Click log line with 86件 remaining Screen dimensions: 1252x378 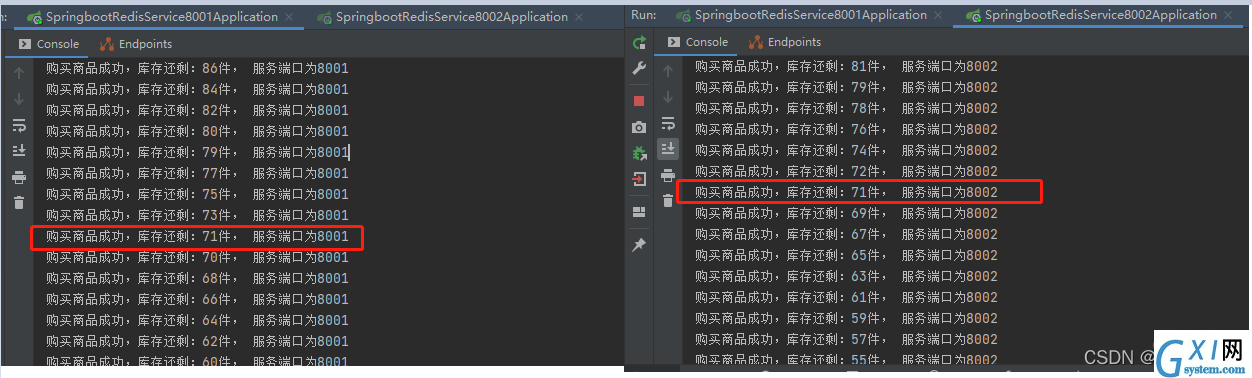(198, 68)
